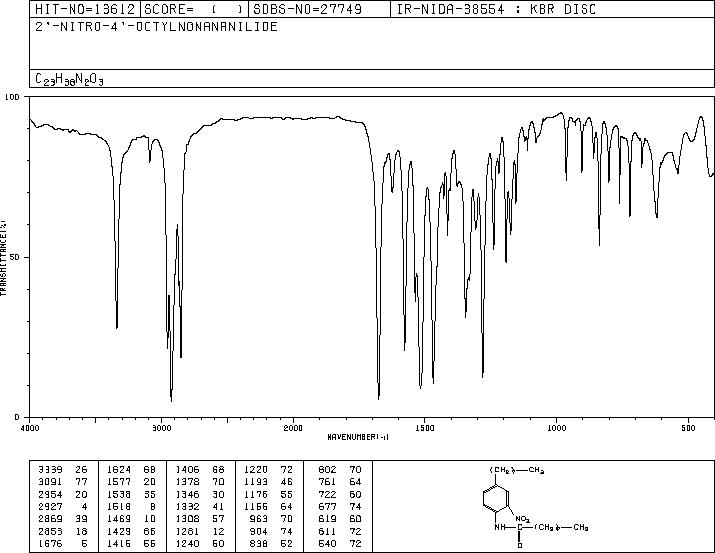Click the compound name 2'-NITRO-4'-OCTYLNONANANILIDE

157,26
